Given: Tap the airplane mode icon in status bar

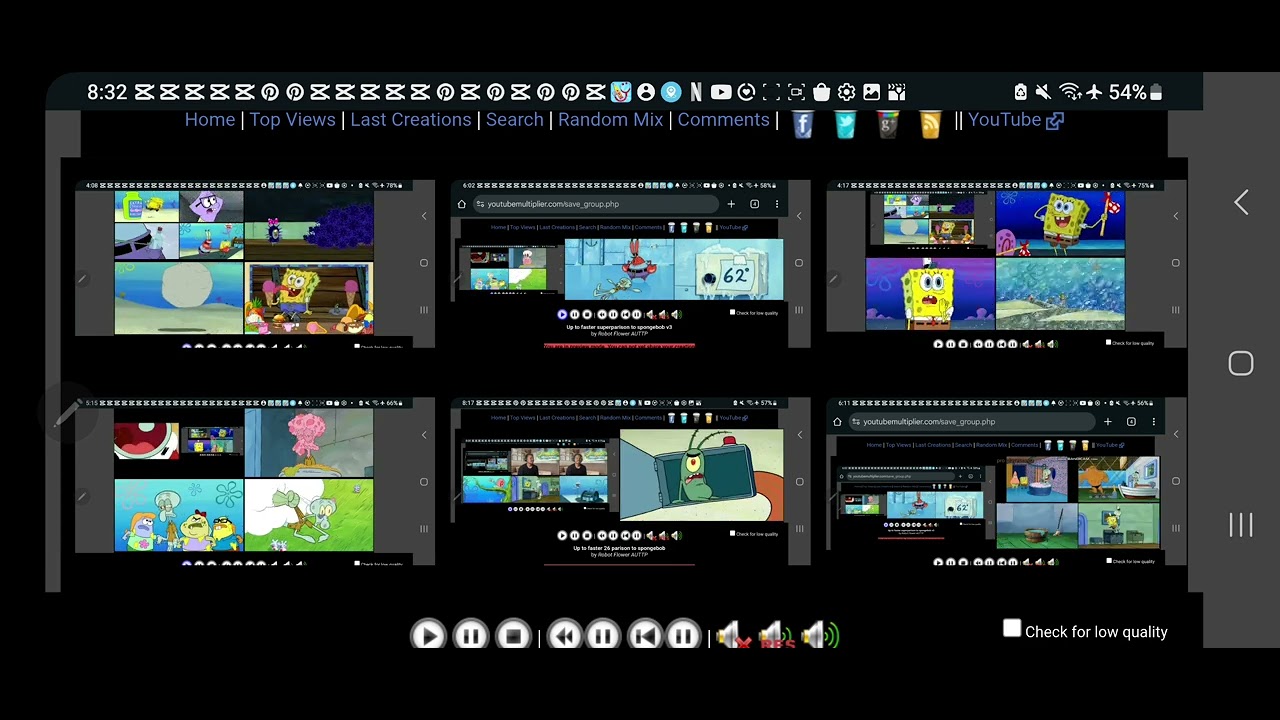Looking at the screenshot, I should click(x=1094, y=92).
